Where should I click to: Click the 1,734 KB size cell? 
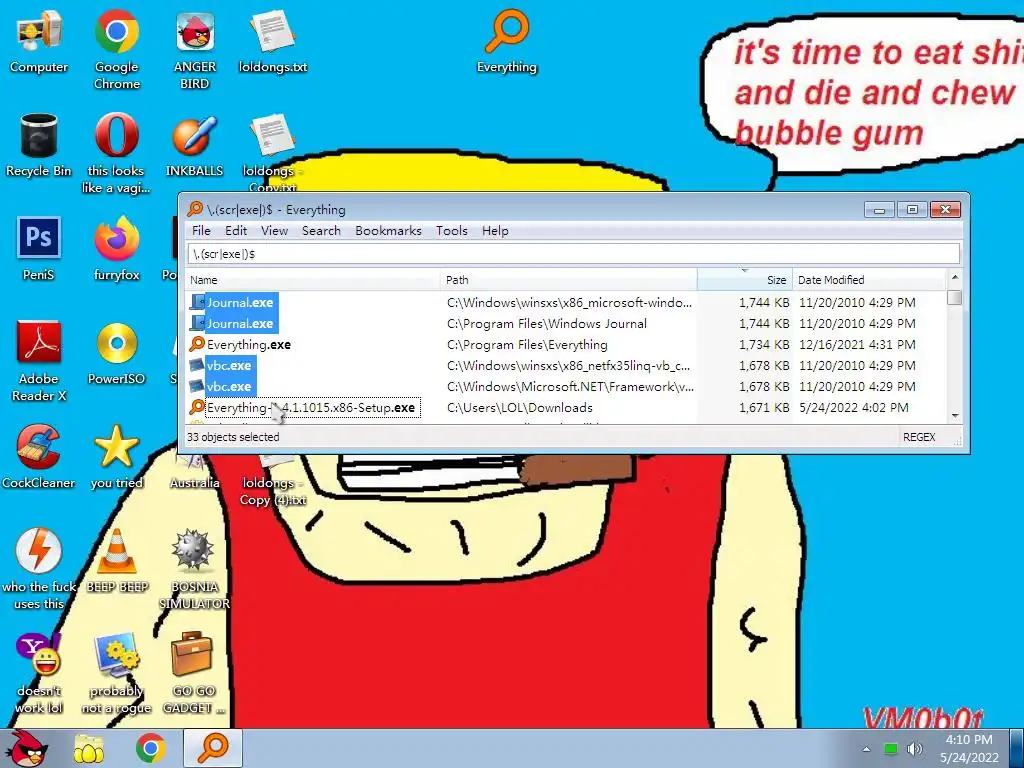click(764, 344)
